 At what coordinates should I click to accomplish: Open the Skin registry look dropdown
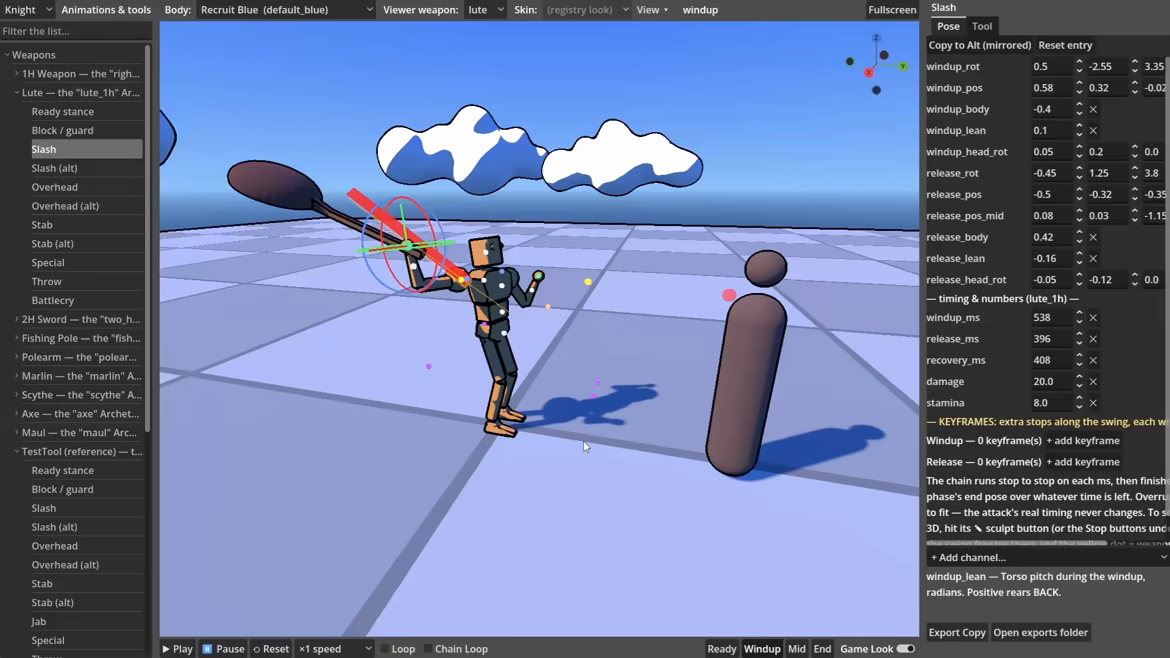pyautogui.click(x=587, y=10)
